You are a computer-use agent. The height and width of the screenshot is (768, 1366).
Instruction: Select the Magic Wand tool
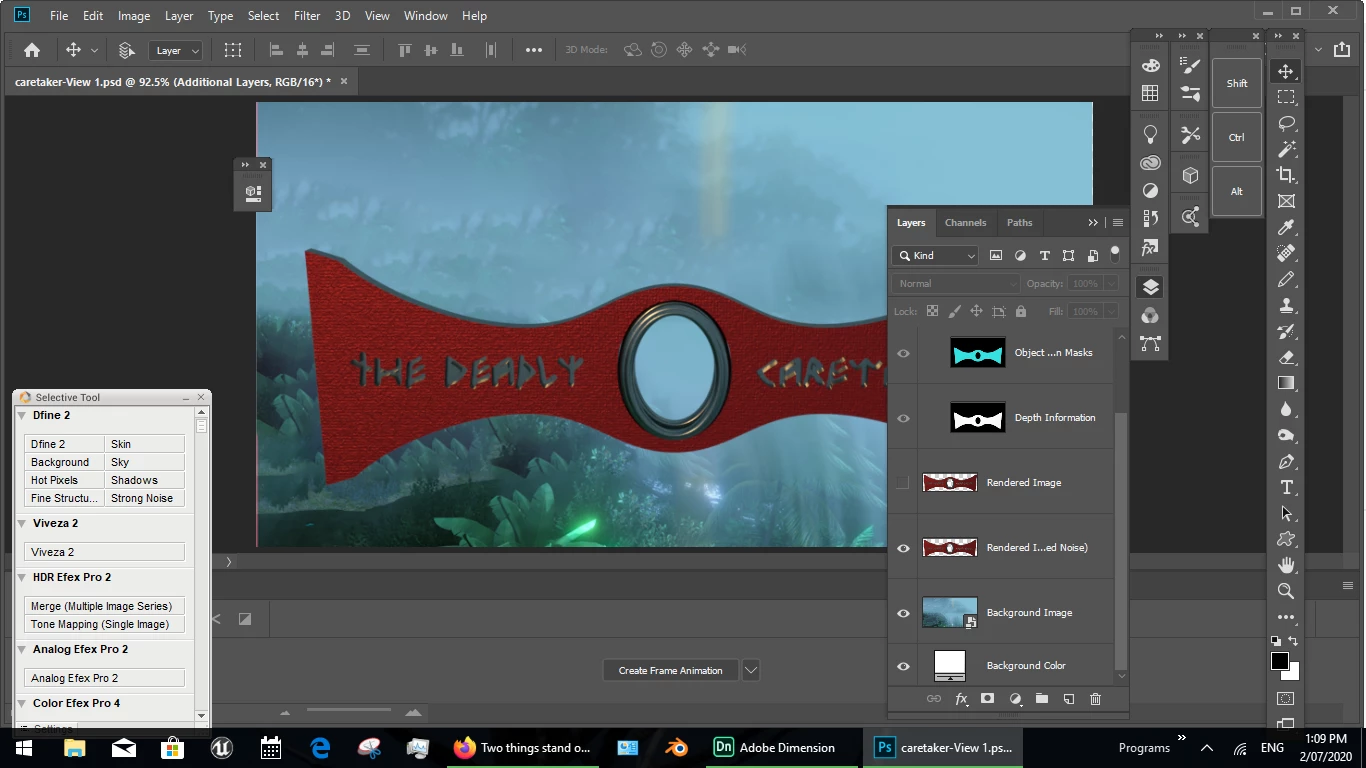coord(1286,149)
